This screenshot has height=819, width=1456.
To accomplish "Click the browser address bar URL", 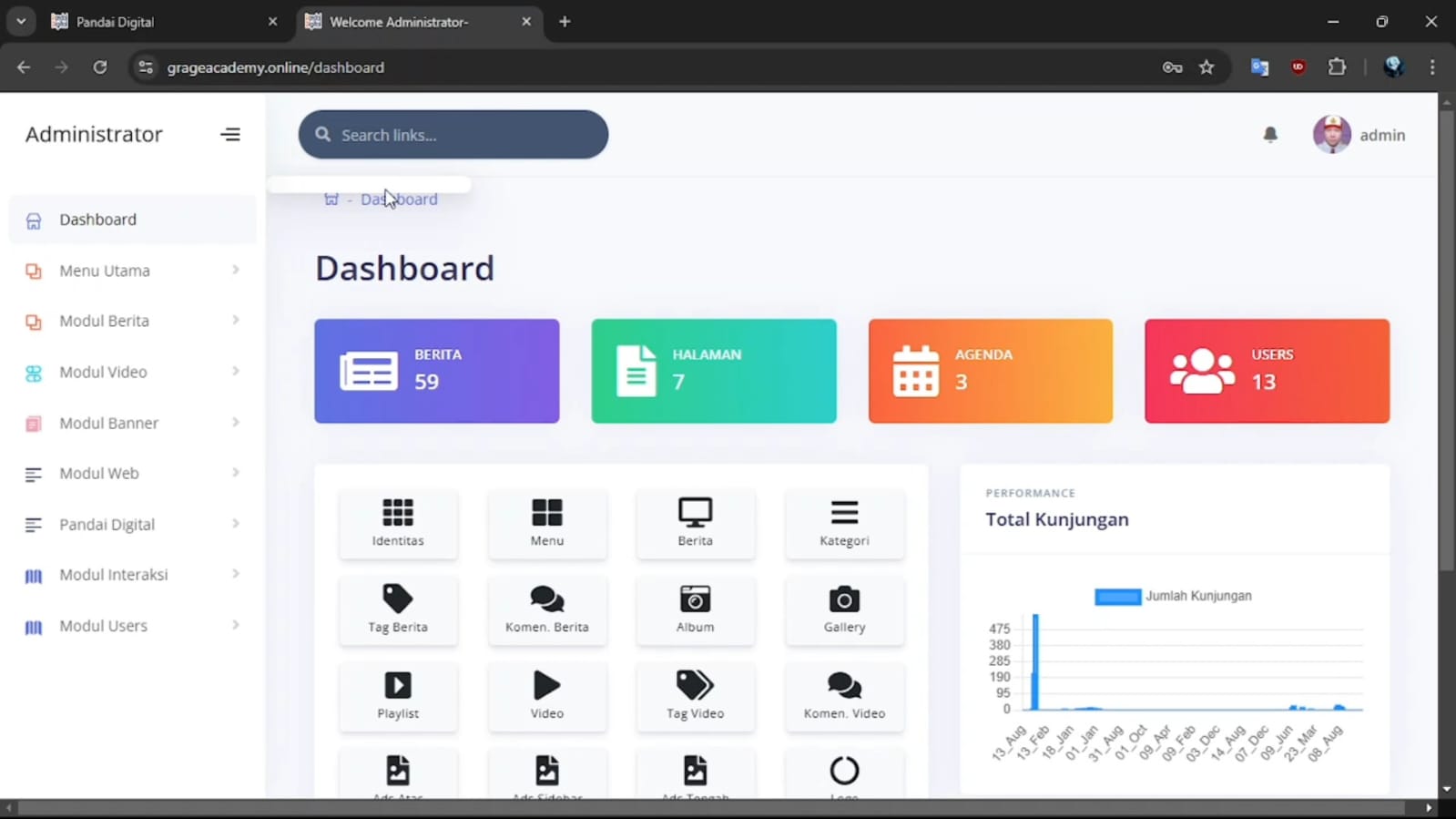I will pyautogui.click(x=276, y=67).
